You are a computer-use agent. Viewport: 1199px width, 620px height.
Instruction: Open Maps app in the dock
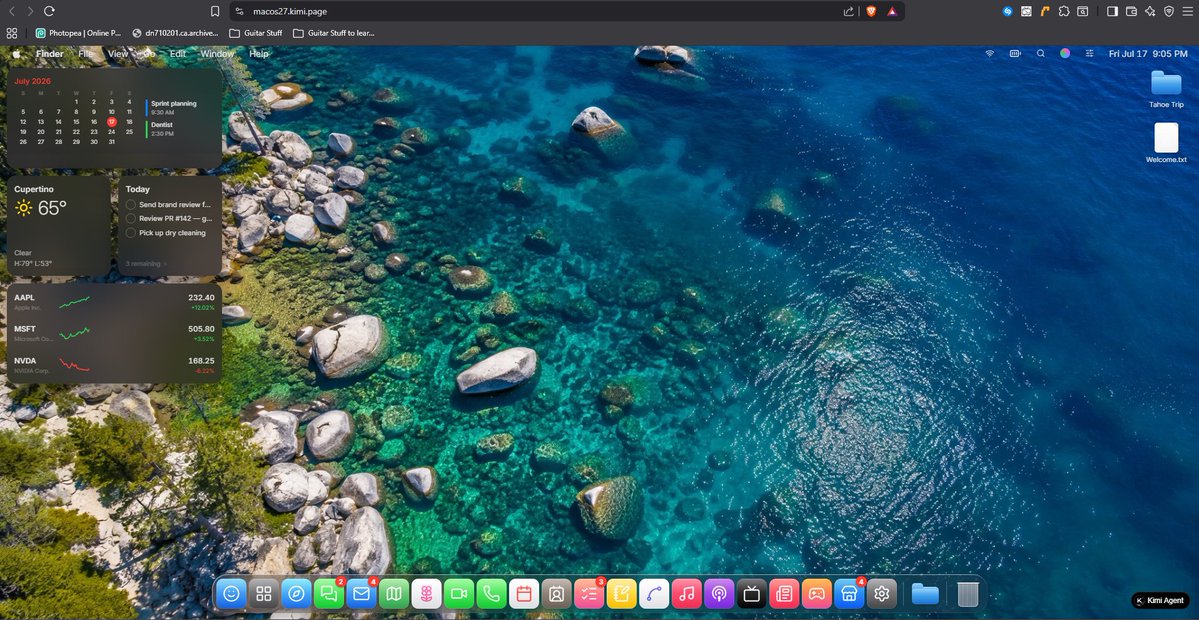point(394,593)
